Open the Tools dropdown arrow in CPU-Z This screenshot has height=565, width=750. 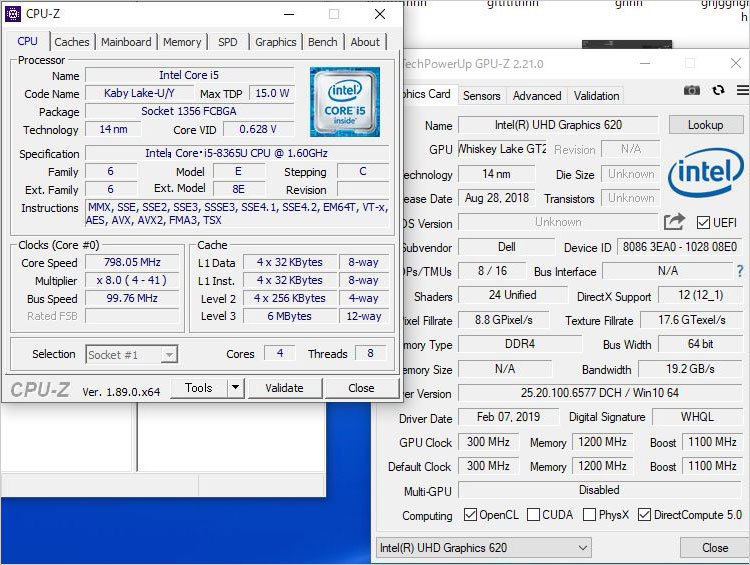click(235, 388)
